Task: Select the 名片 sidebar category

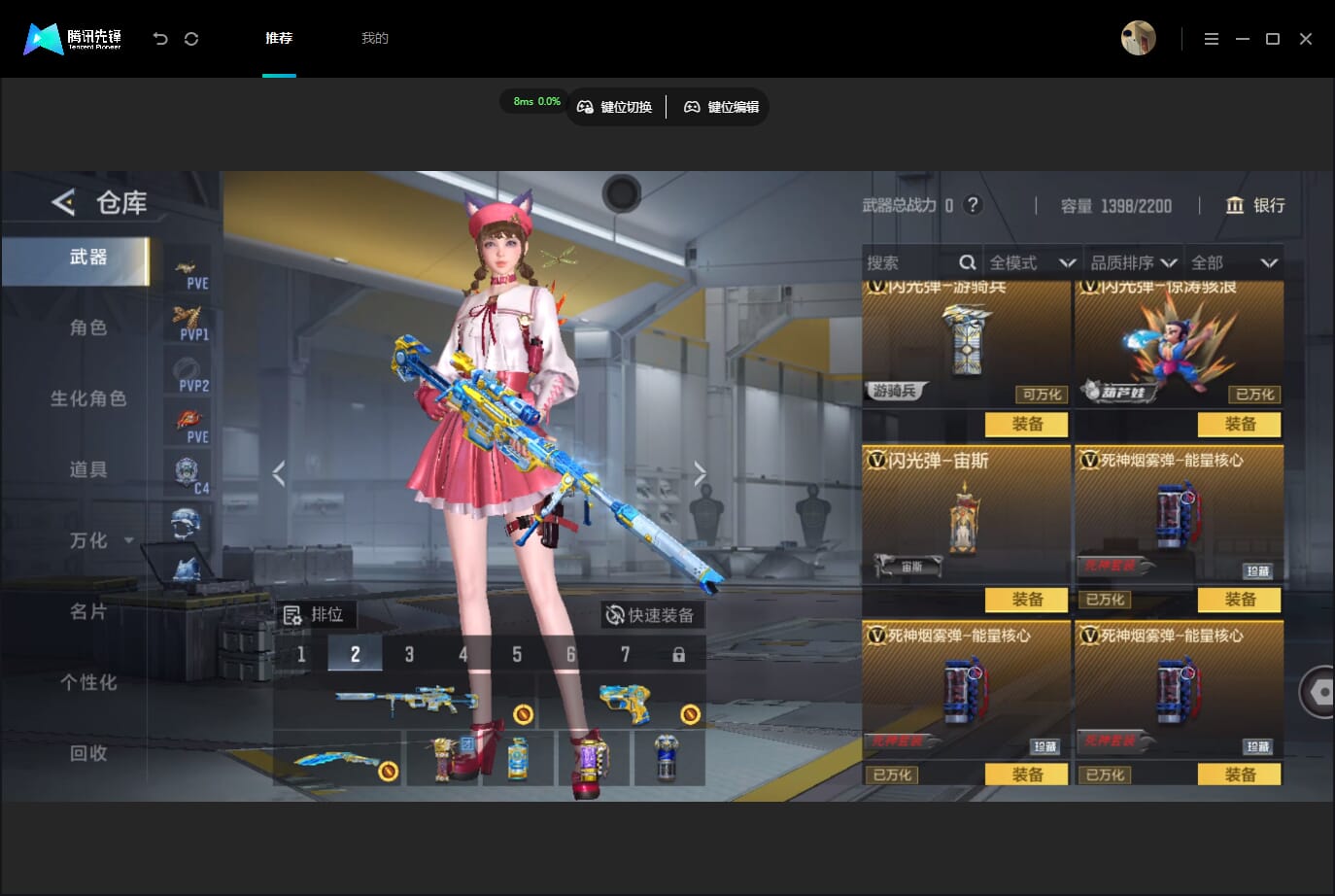Action: 88,611
